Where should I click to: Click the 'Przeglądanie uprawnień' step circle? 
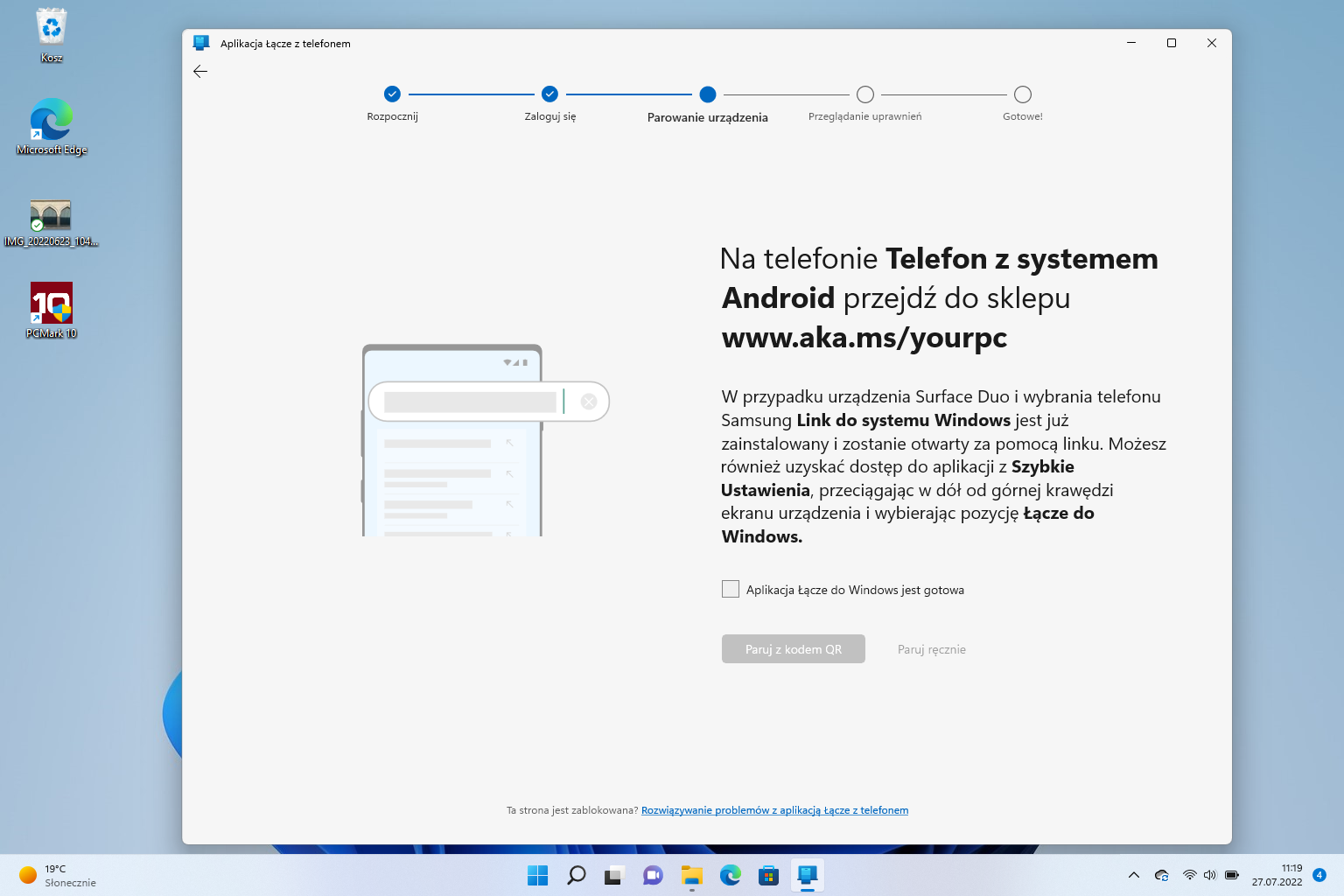865,94
